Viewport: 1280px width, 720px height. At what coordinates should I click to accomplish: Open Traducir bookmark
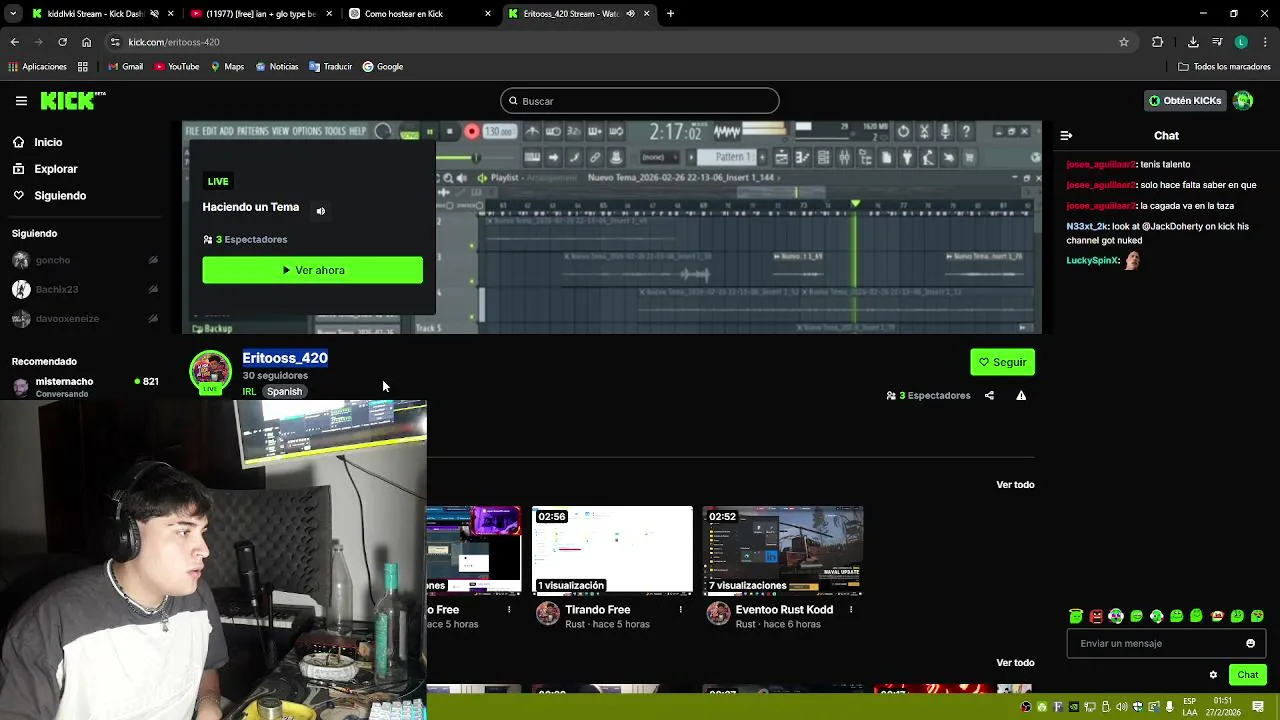coord(330,67)
